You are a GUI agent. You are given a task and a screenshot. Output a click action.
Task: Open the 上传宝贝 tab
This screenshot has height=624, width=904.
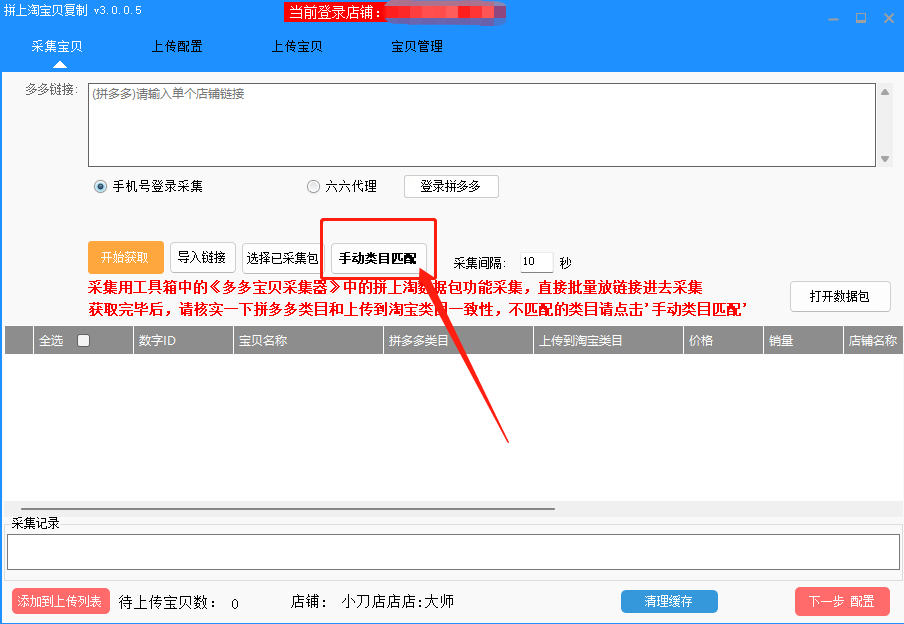click(x=297, y=47)
